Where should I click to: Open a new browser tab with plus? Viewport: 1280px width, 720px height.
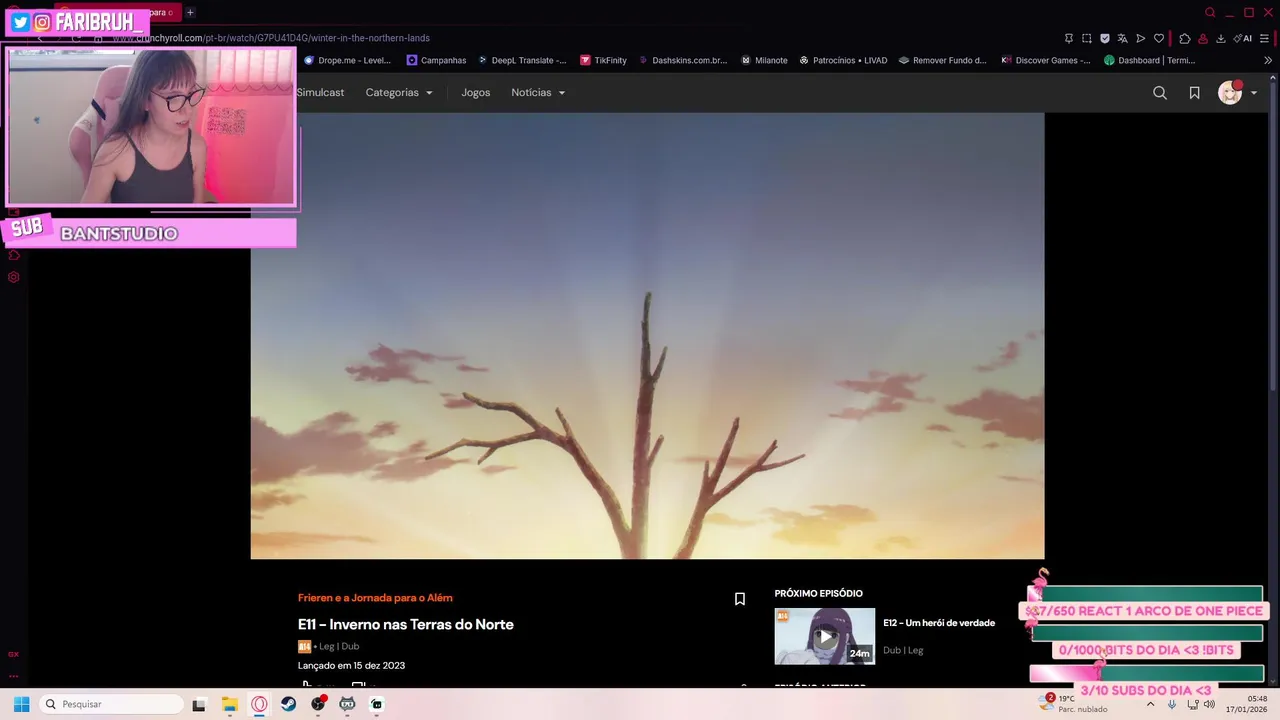(x=190, y=12)
